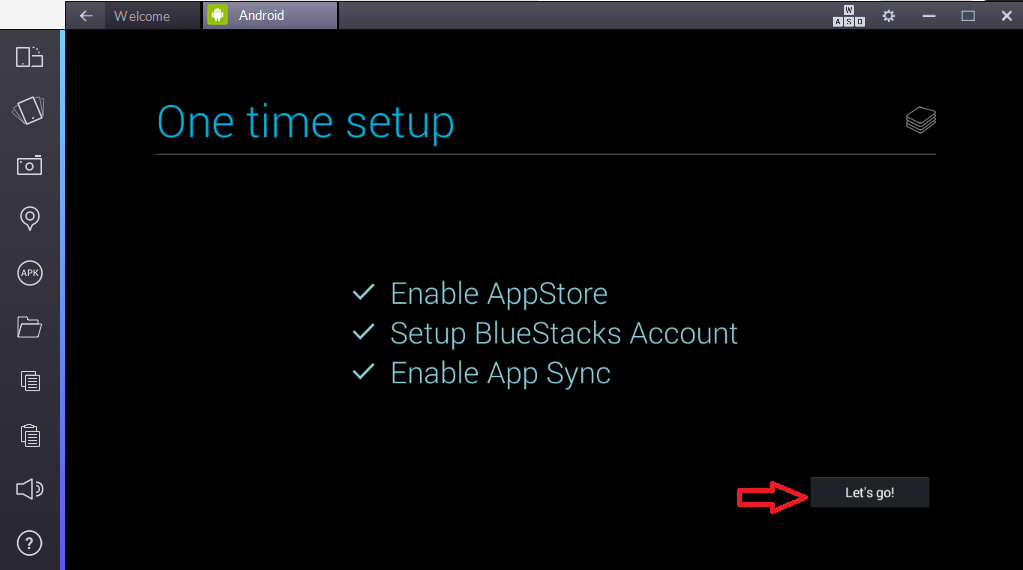Click the volume speaker icon
The image size is (1023, 570).
pos(29,489)
